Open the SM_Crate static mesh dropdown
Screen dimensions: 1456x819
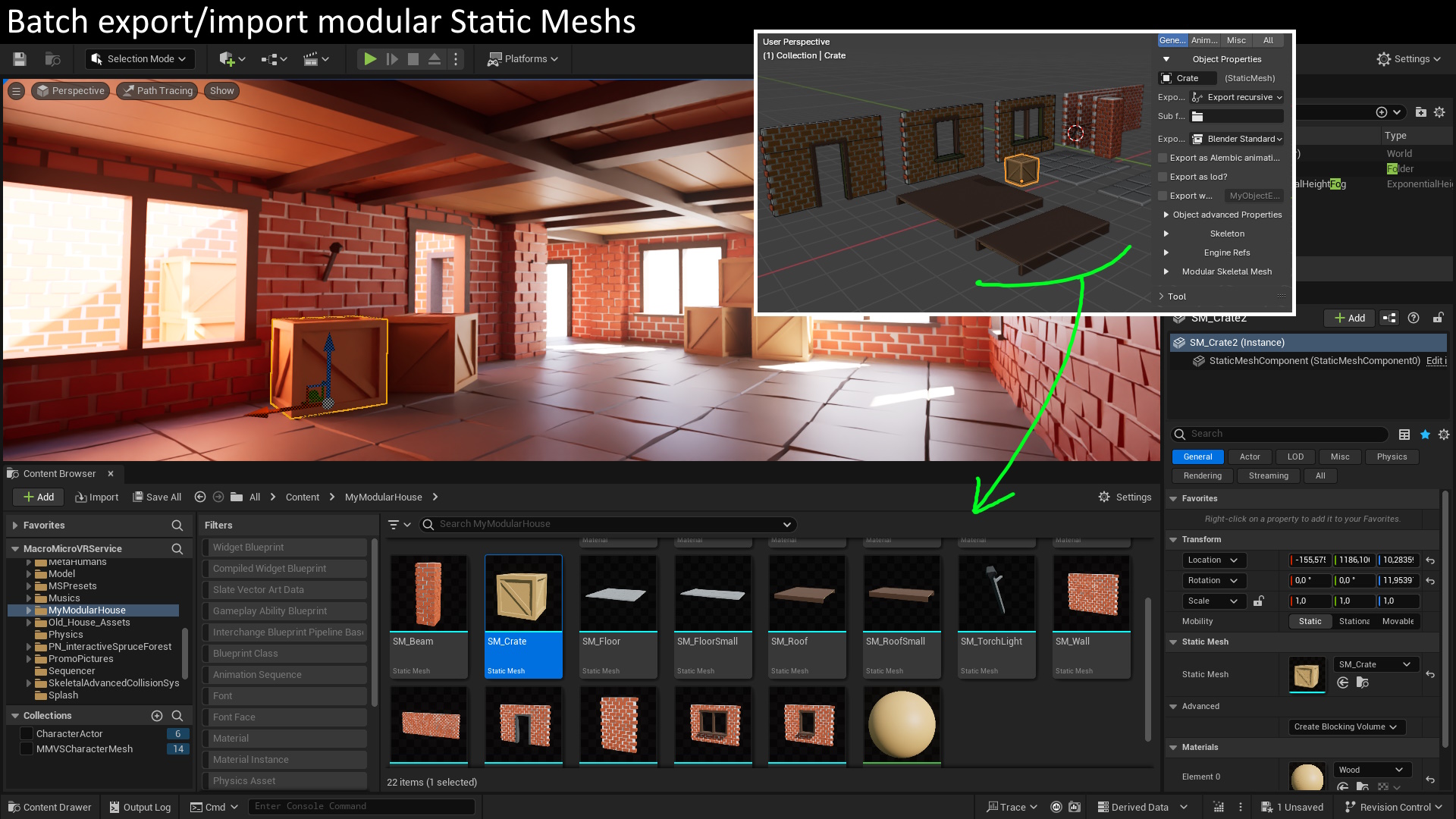[x=1376, y=665]
